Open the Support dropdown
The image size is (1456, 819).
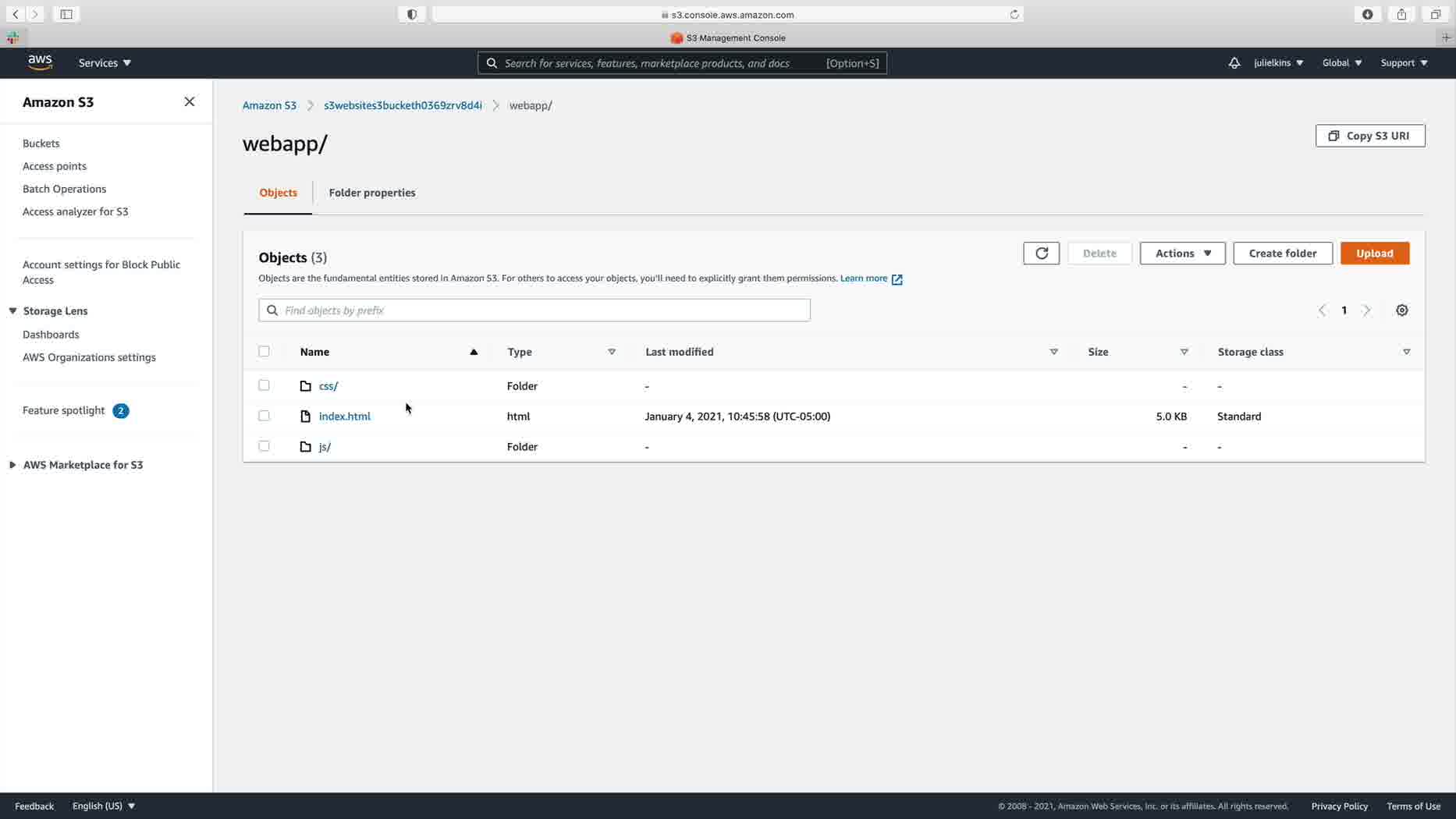coord(1404,63)
